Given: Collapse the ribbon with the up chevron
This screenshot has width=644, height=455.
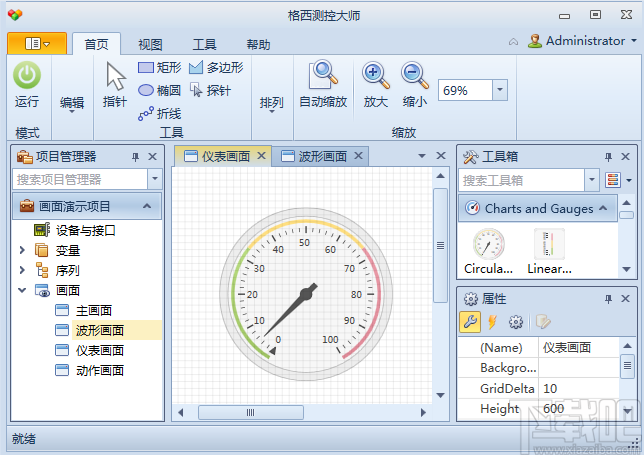Looking at the screenshot, I should tap(513, 41).
